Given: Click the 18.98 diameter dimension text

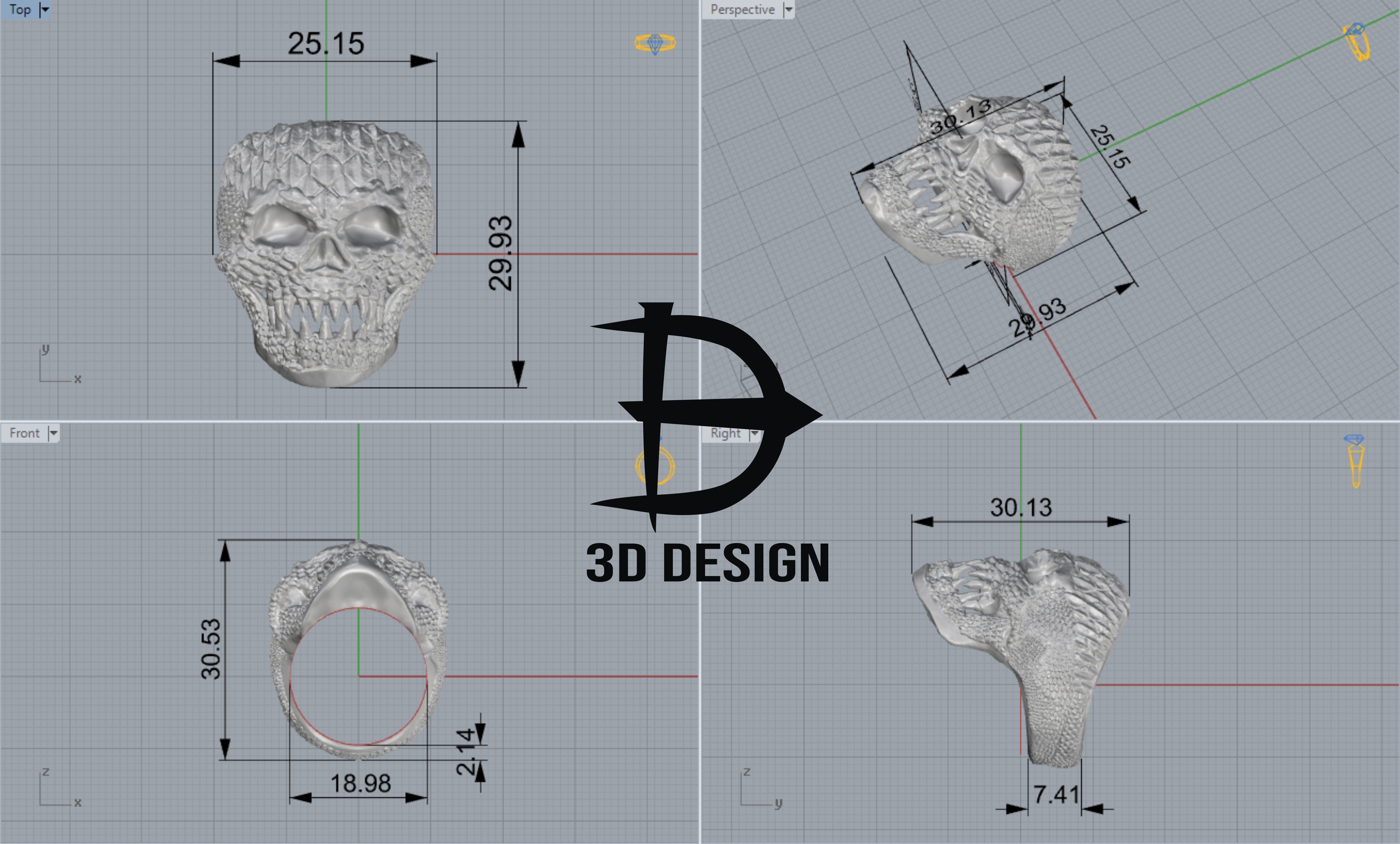Looking at the screenshot, I should pos(361,784).
